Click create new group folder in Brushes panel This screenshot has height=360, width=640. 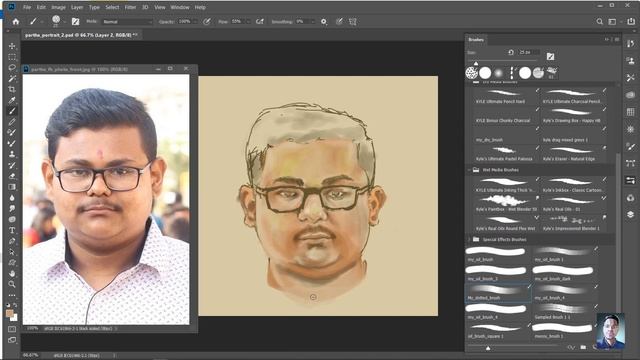tap(583, 347)
